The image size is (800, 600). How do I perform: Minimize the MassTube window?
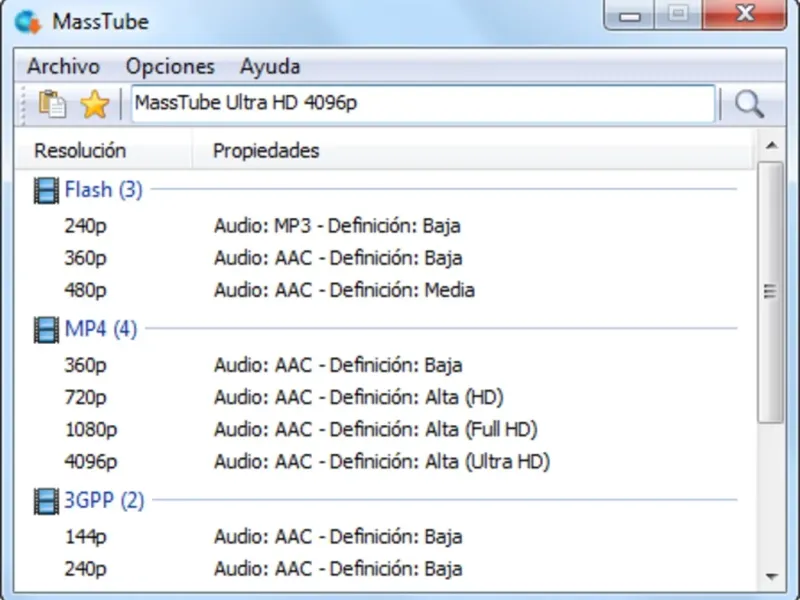click(x=630, y=16)
